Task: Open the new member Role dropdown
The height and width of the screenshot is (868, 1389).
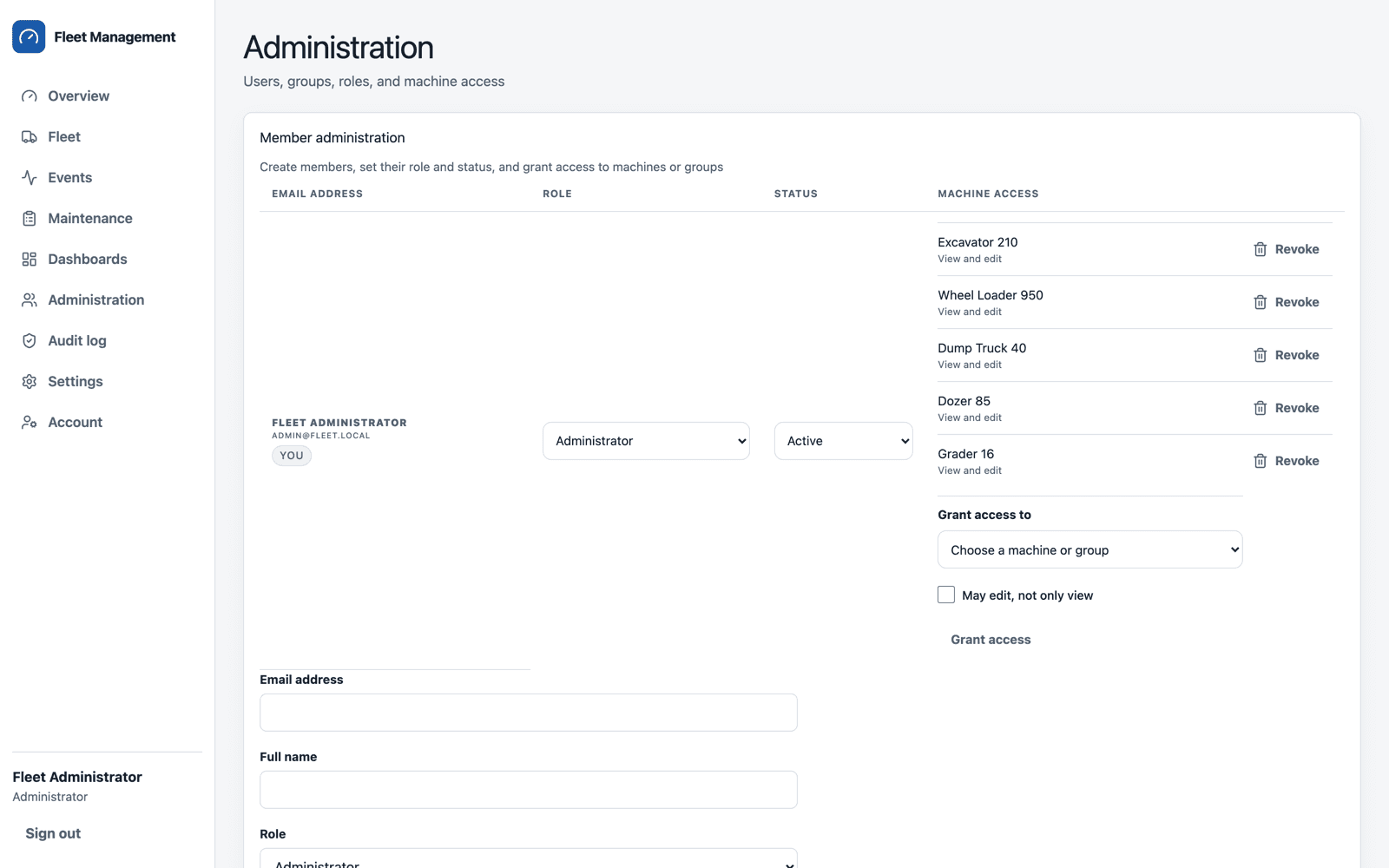Action: point(528,859)
